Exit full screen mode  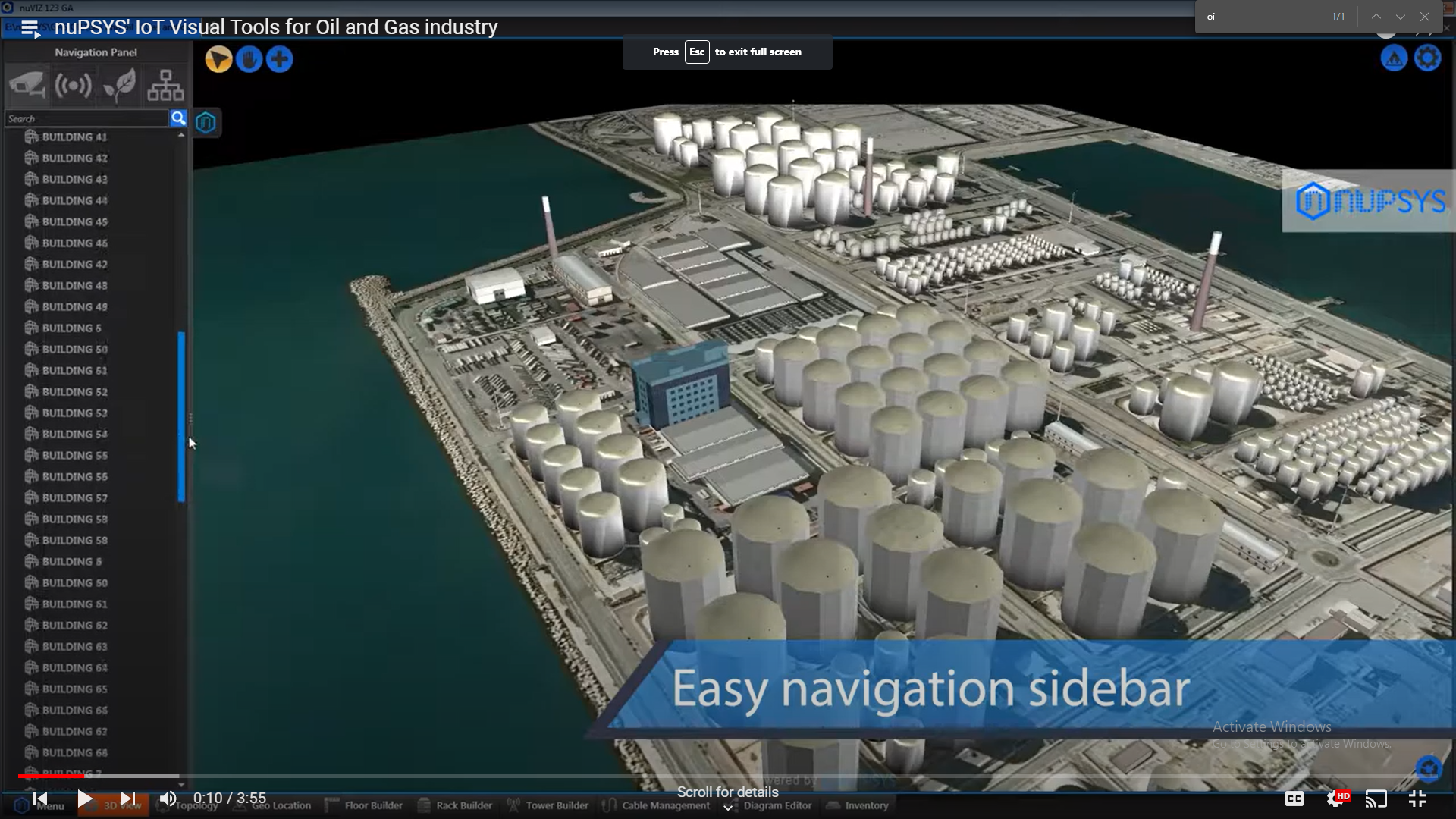pyautogui.click(x=1417, y=799)
